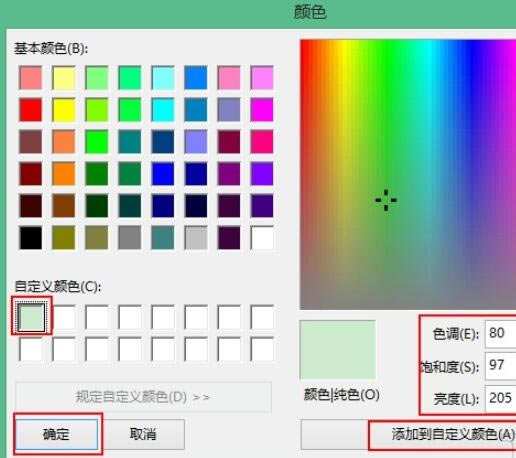516x458 pixels.
Task: Select the light gray basic color swatch
Action: click(196, 238)
